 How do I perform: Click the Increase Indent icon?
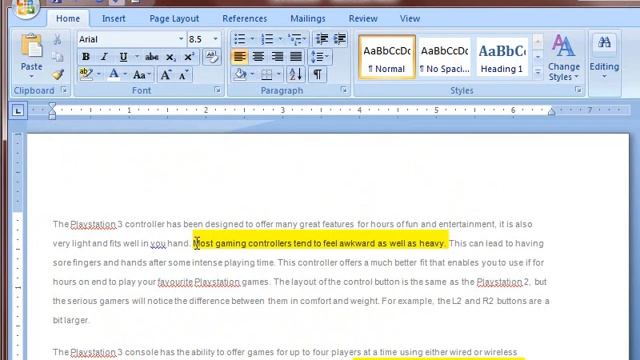click(x=340, y=39)
